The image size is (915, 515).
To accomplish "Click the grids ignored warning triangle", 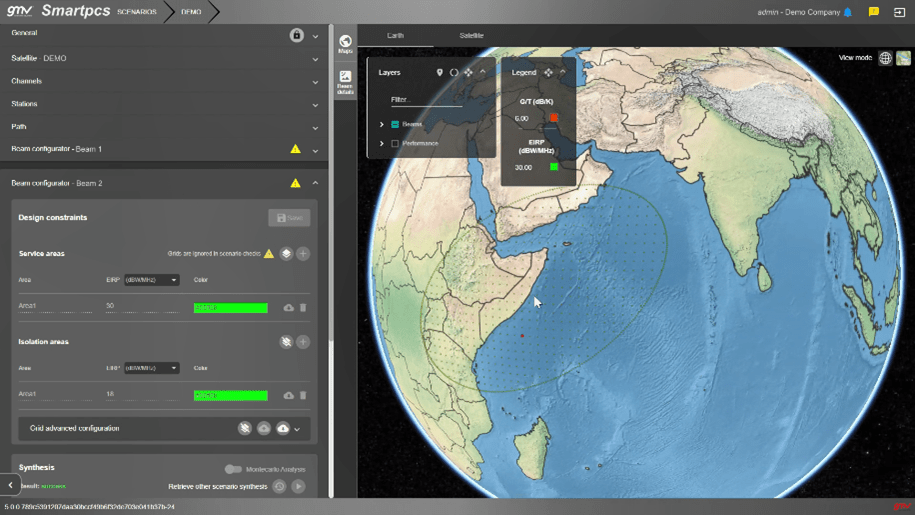I will click(x=268, y=254).
